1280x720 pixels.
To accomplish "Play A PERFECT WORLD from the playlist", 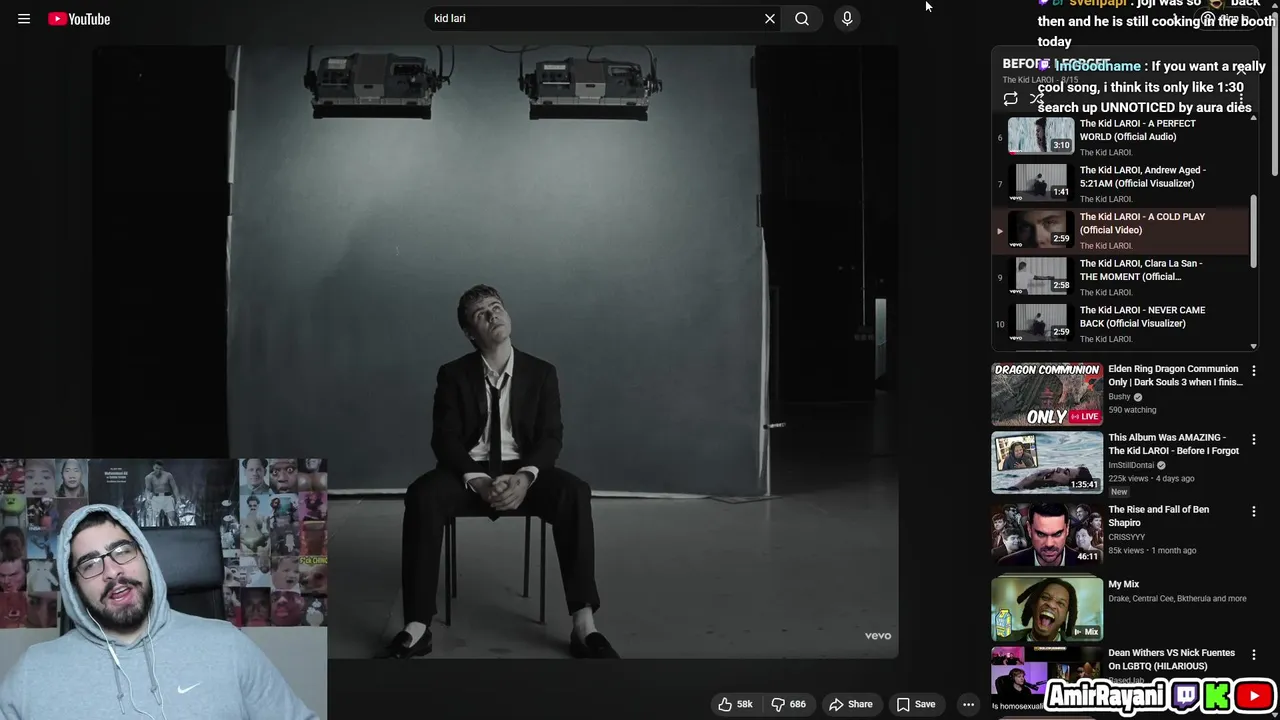I will point(1121,136).
